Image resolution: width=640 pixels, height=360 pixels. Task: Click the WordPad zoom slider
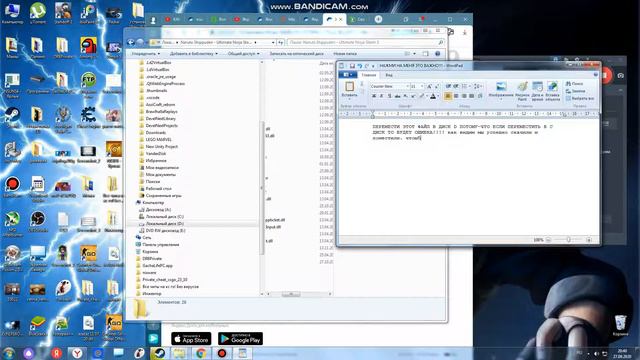click(568, 240)
